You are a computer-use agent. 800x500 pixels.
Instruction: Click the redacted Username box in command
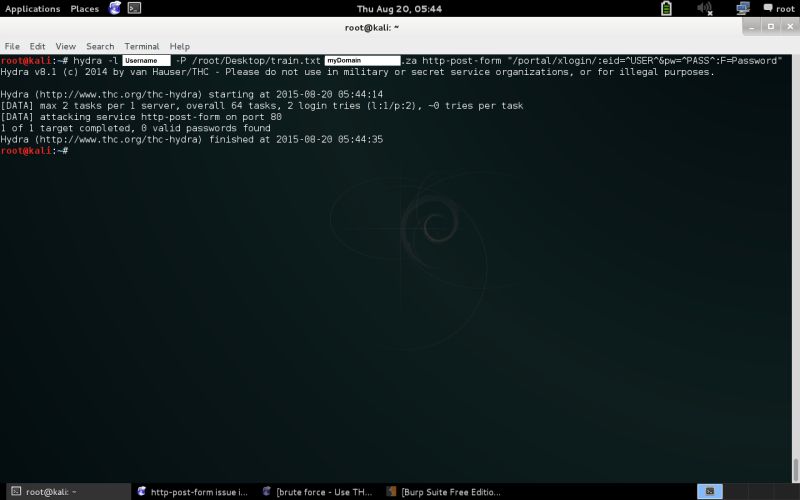pos(146,61)
